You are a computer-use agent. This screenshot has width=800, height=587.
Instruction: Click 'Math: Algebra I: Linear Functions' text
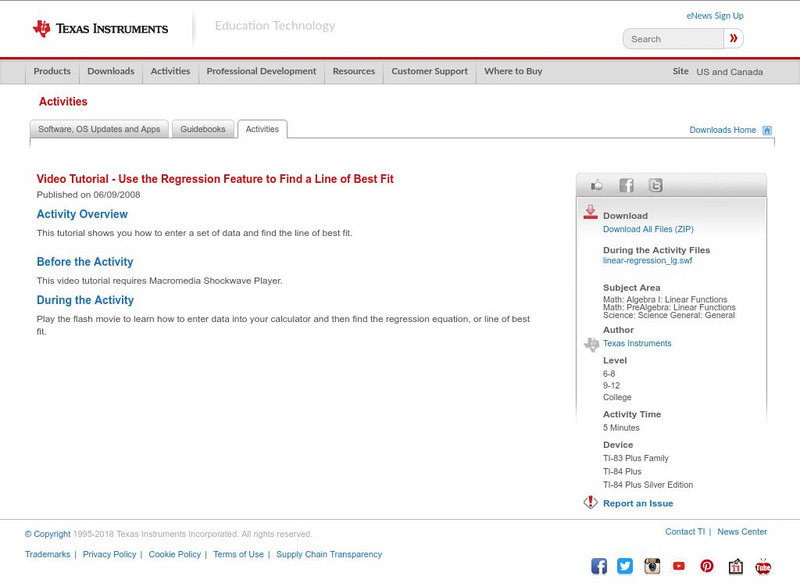(665, 299)
